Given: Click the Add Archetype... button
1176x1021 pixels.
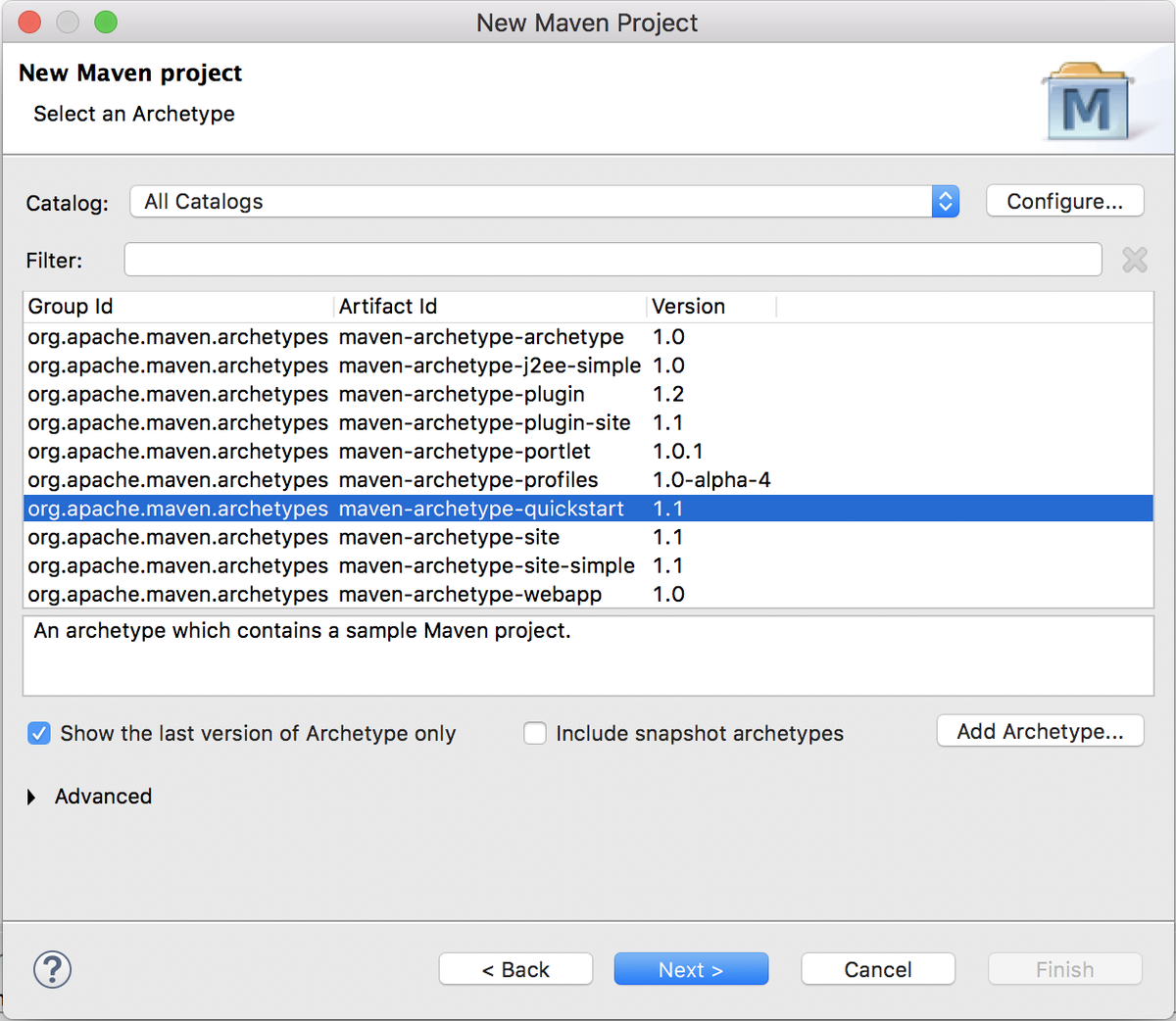Looking at the screenshot, I should [1040, 731].
